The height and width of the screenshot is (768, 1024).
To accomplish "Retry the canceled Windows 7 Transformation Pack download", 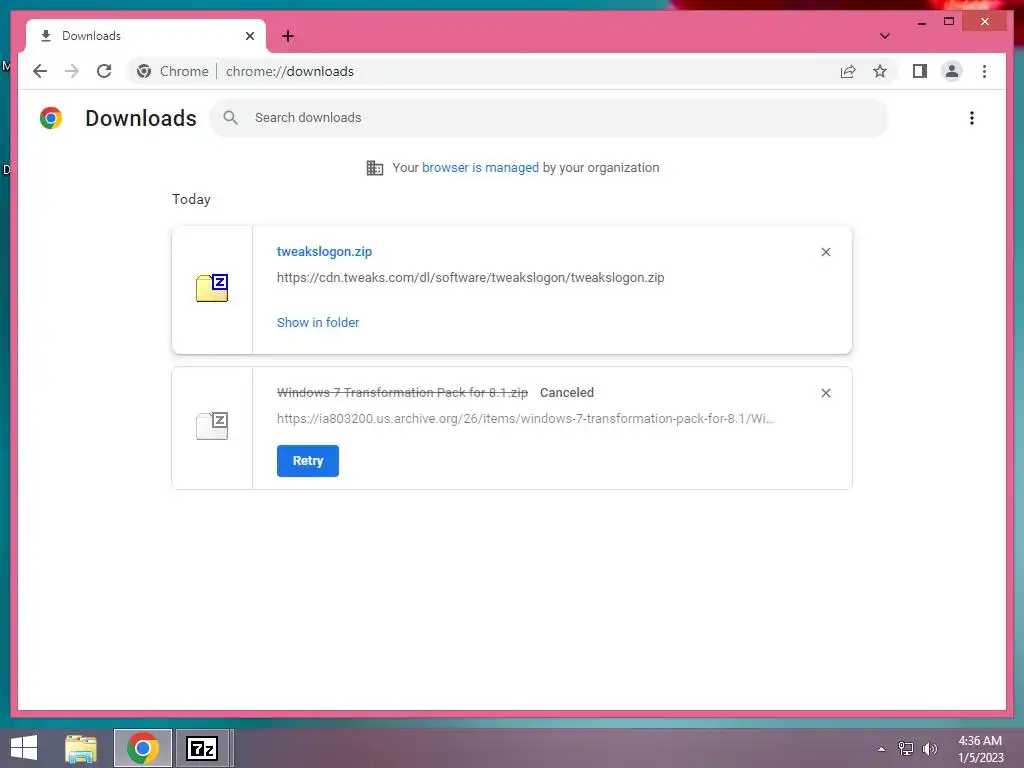I will (308, 461).
